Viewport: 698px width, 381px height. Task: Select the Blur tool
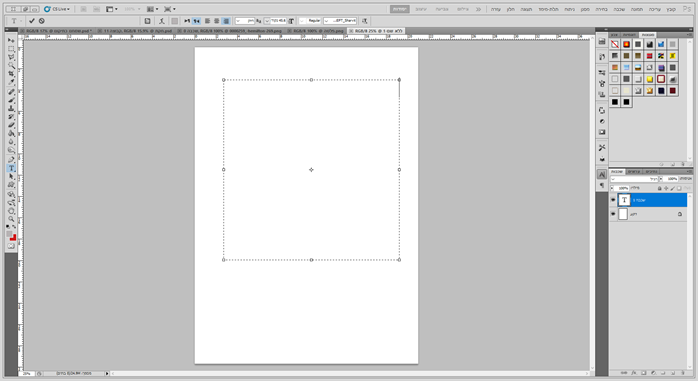[11, 142]
